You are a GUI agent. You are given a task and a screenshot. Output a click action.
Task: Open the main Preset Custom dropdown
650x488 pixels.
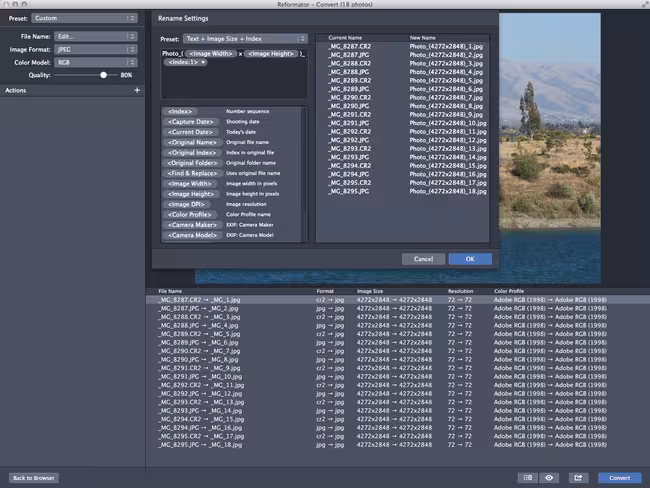pos(85,18)
